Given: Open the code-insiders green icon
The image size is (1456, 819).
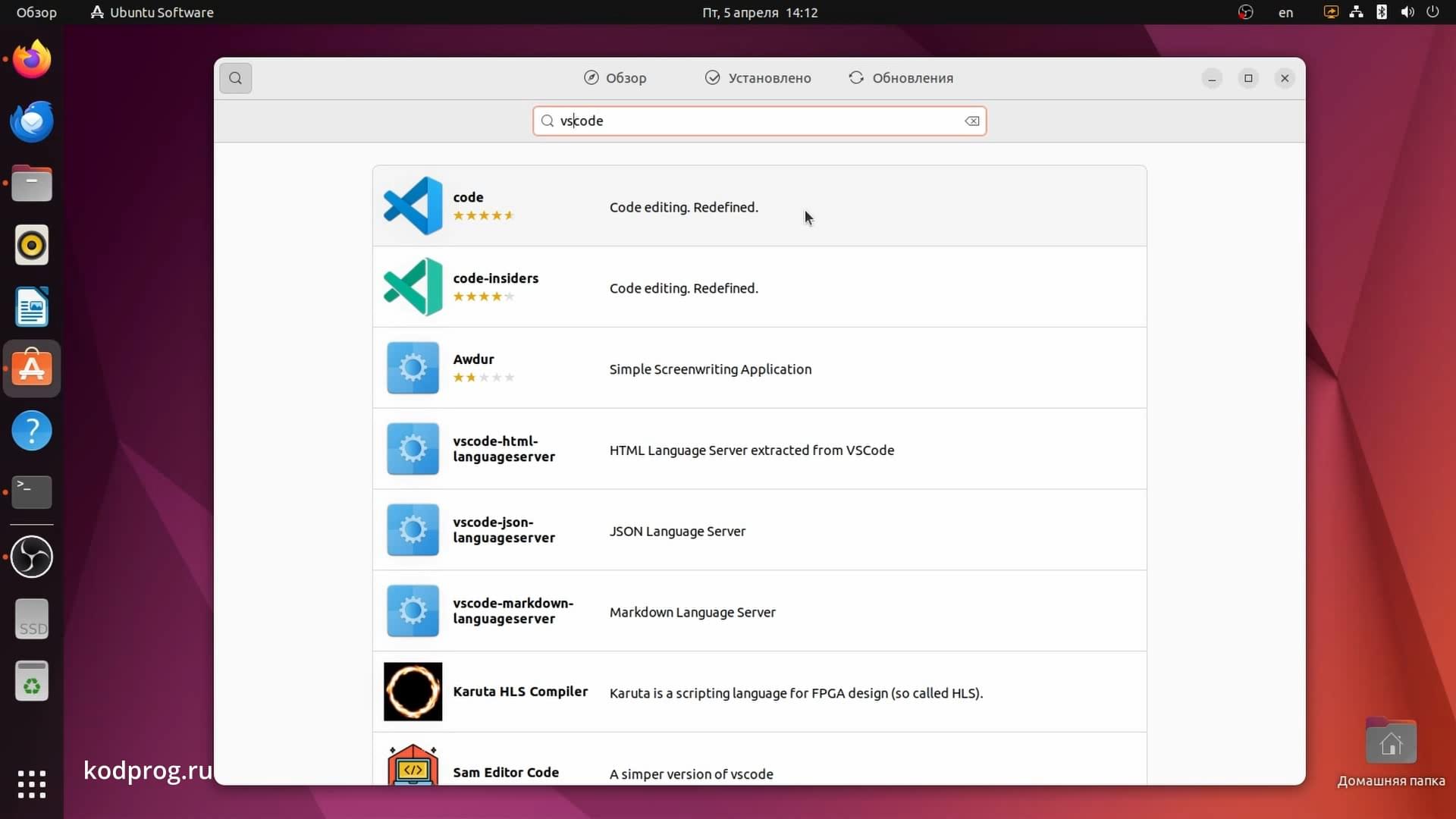Looking at the screenshot, I should pos(413,287).
